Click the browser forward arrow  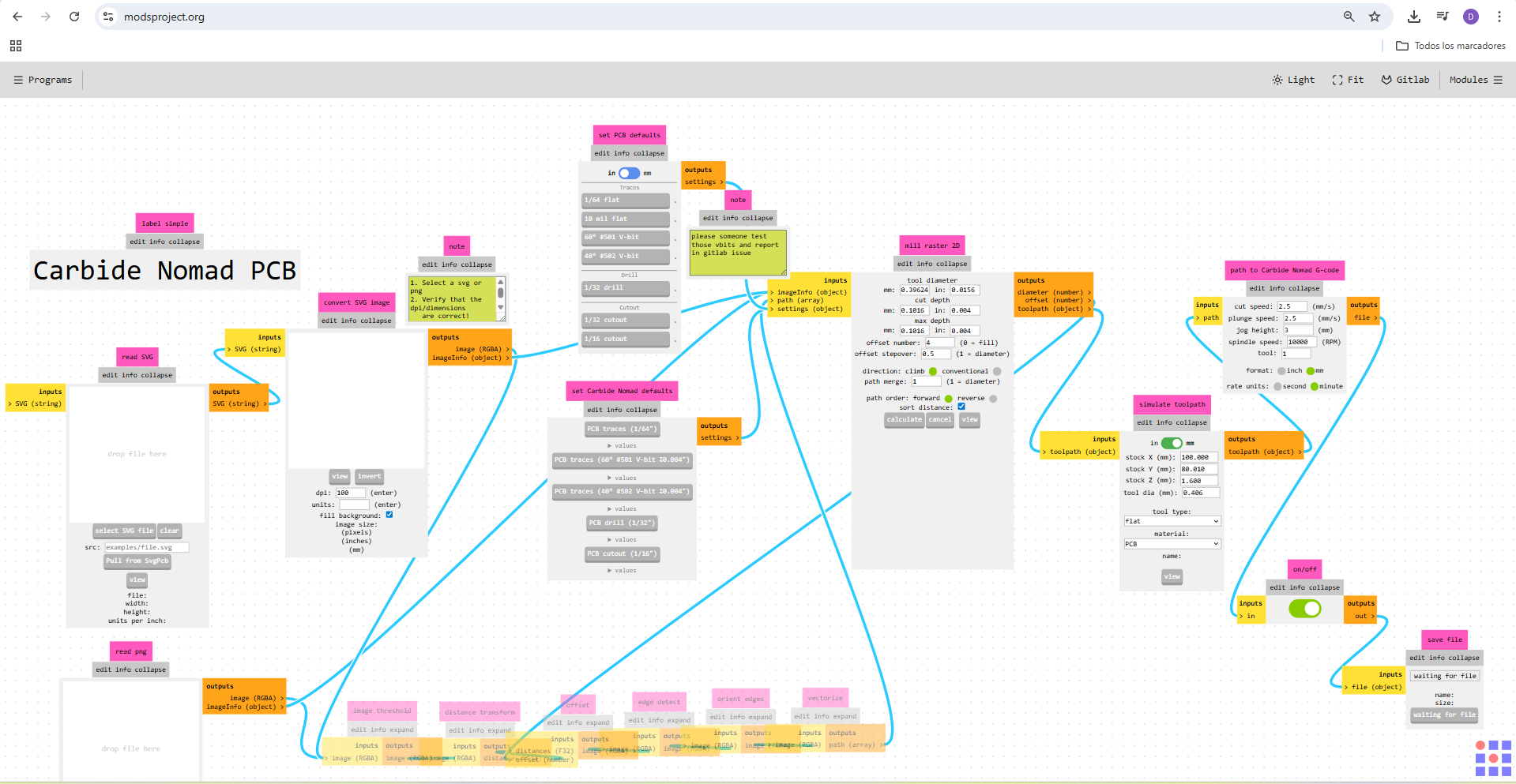[46, 17]
